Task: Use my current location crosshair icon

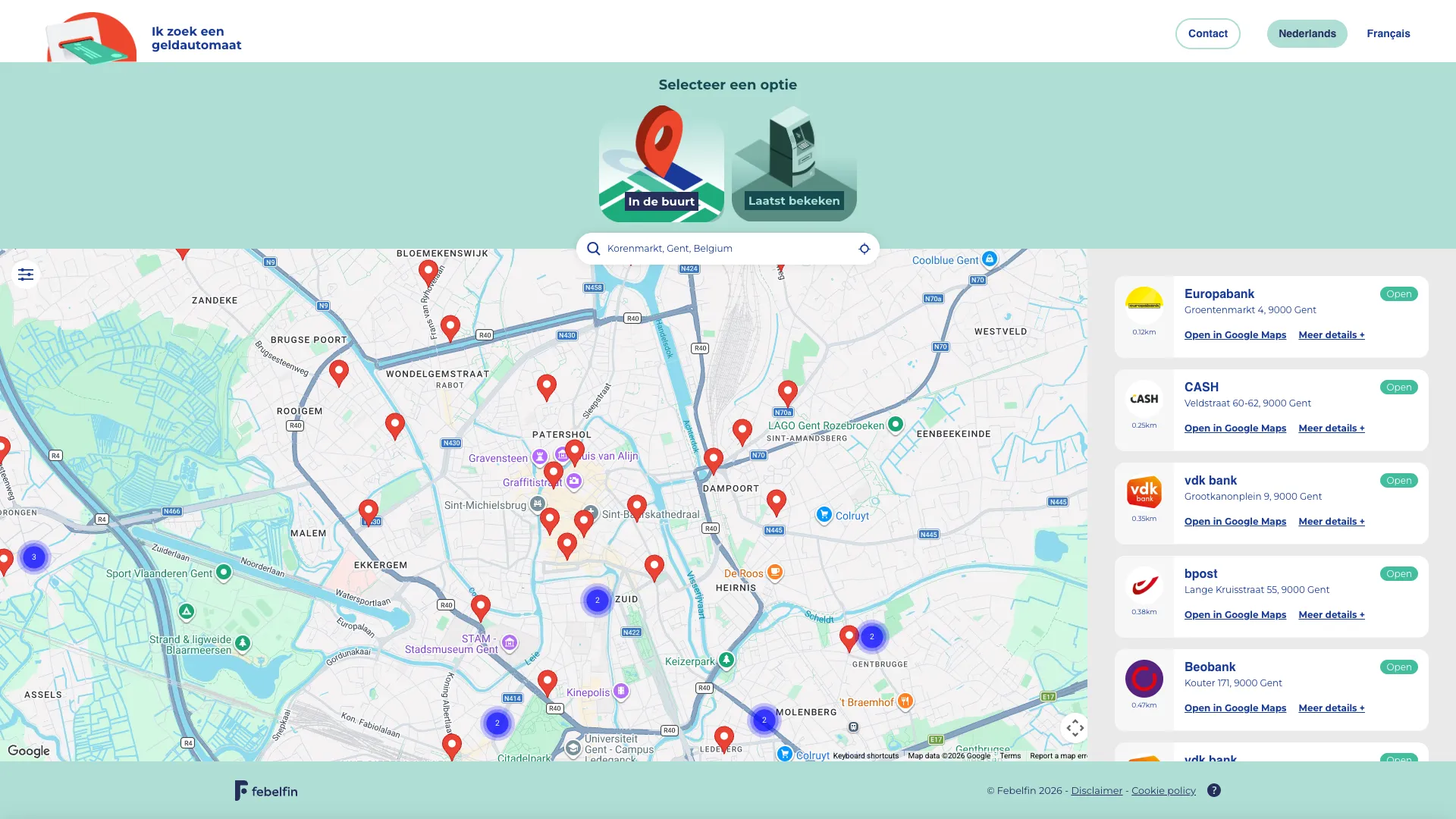Action: [x=864, y=249]
